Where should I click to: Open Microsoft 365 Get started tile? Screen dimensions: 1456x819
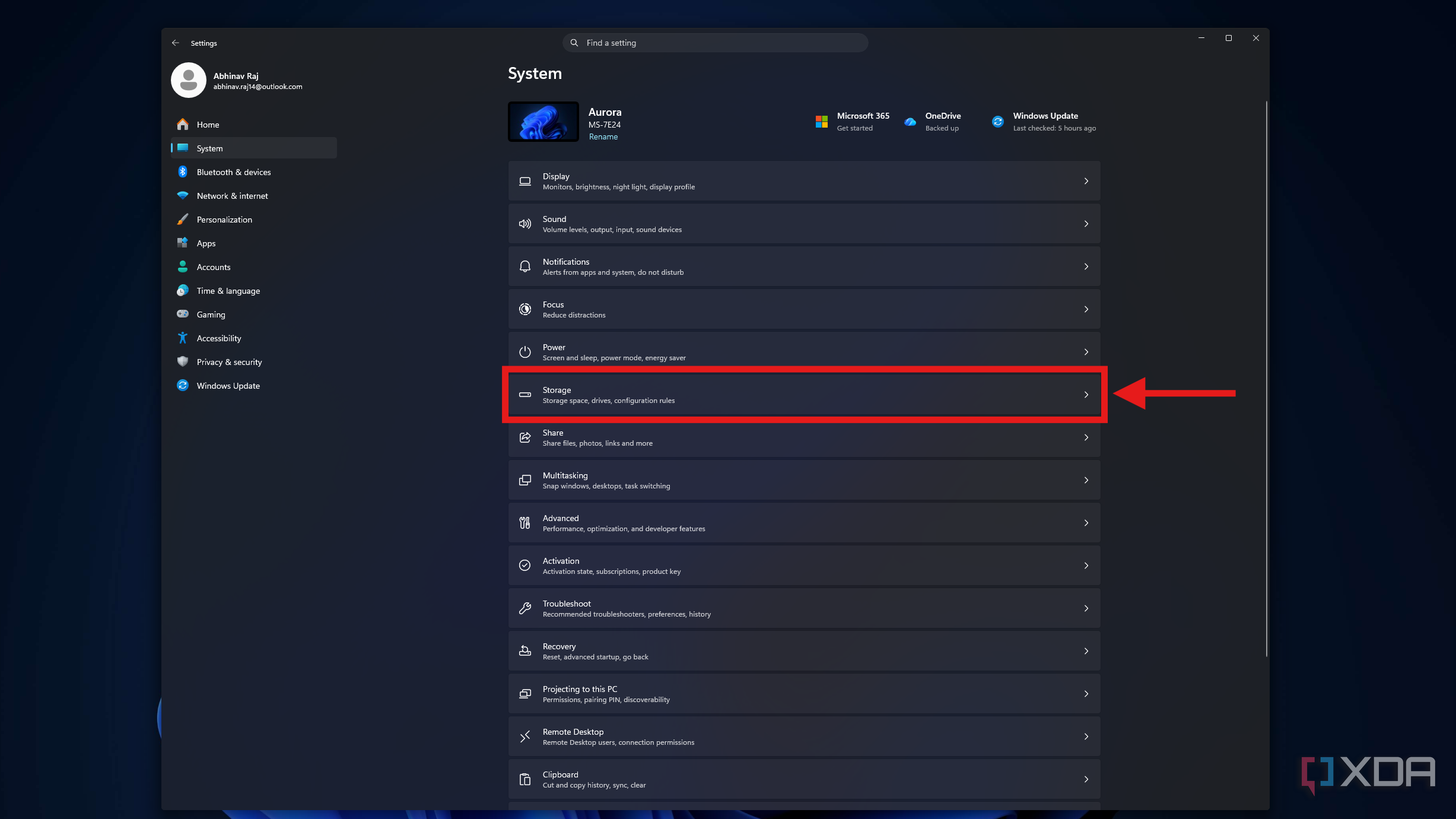pos(852,122)
